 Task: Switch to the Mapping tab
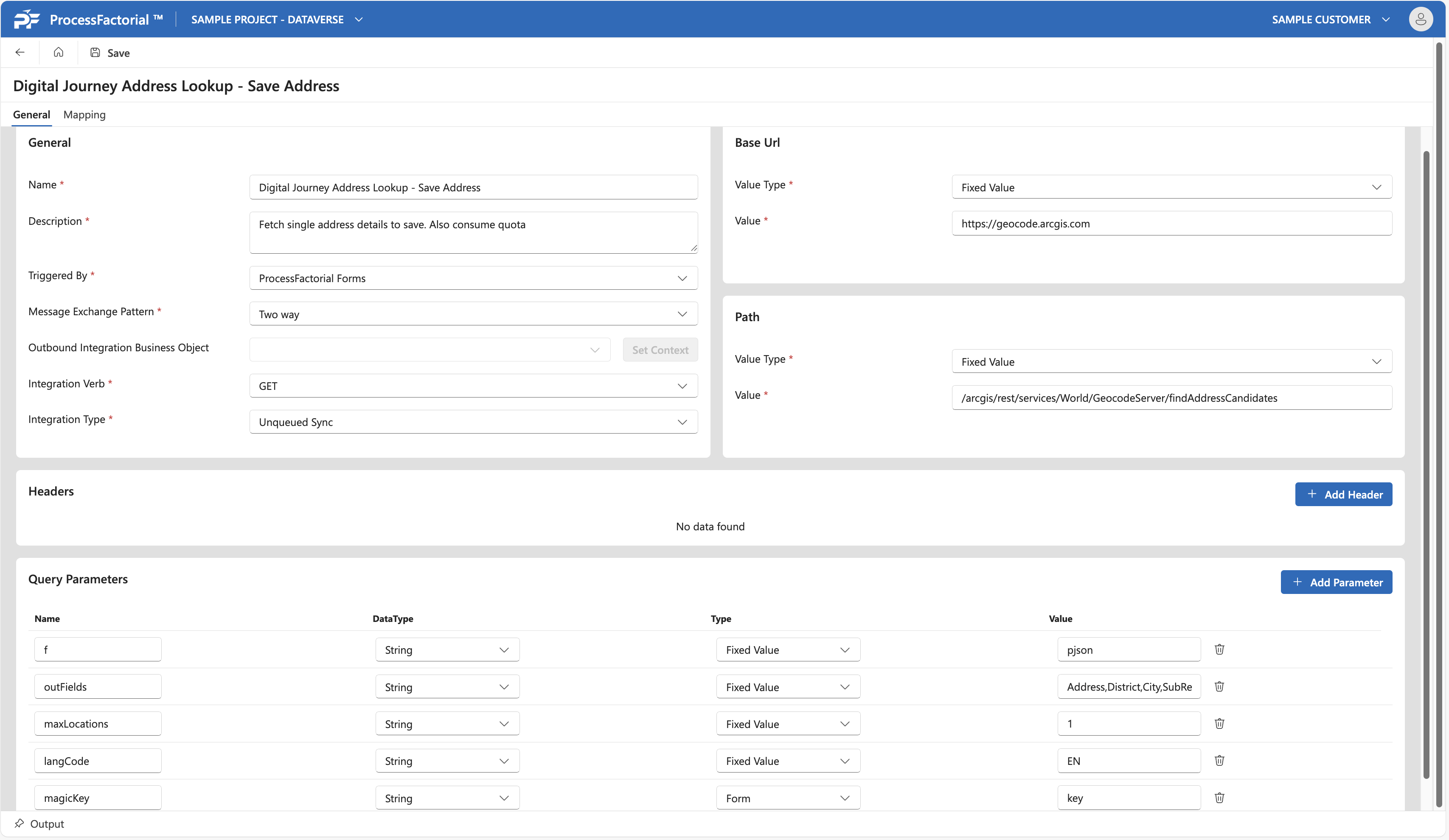[x=84, y=115]
